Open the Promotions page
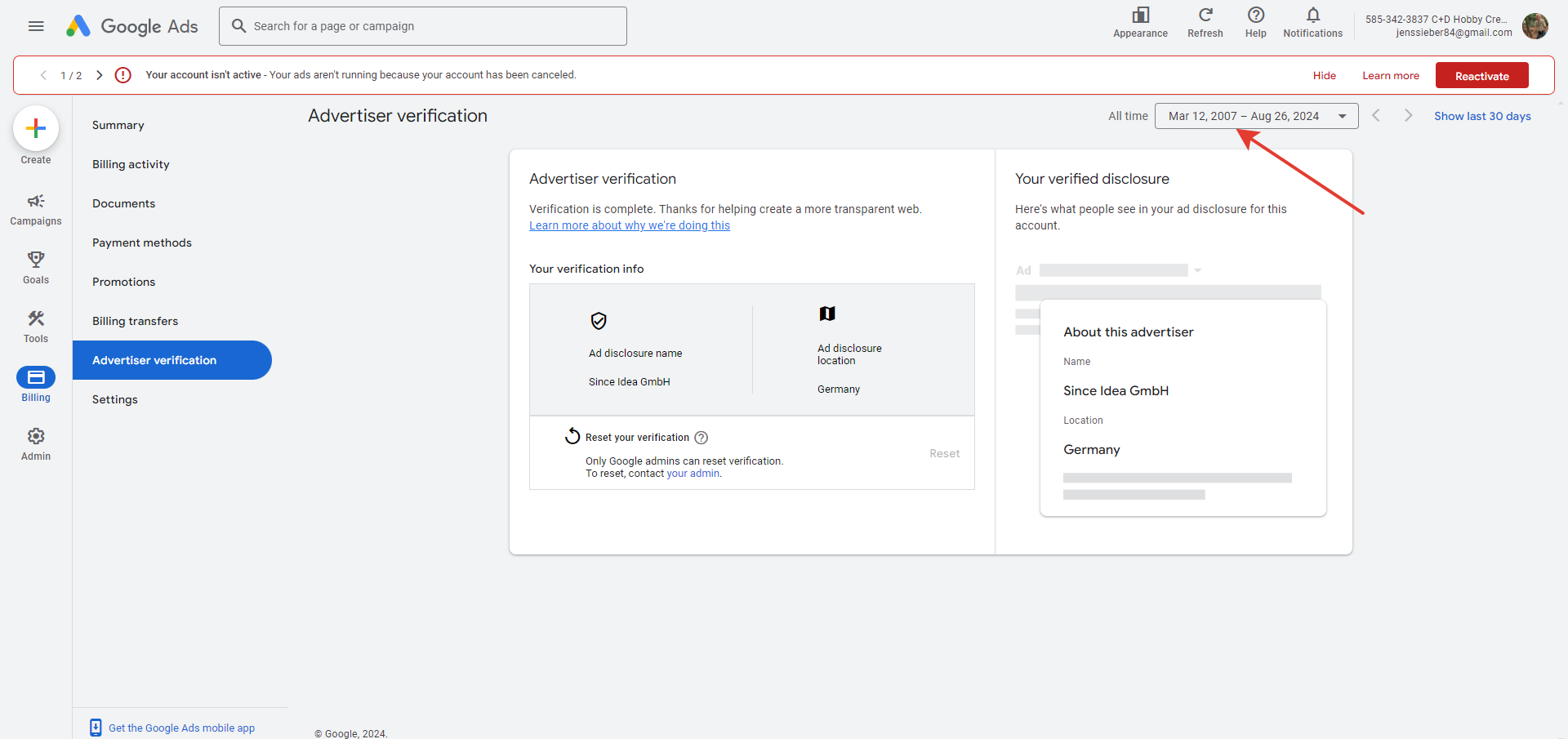This screenshot has height=739, width=1568. [x=123, y=282]
